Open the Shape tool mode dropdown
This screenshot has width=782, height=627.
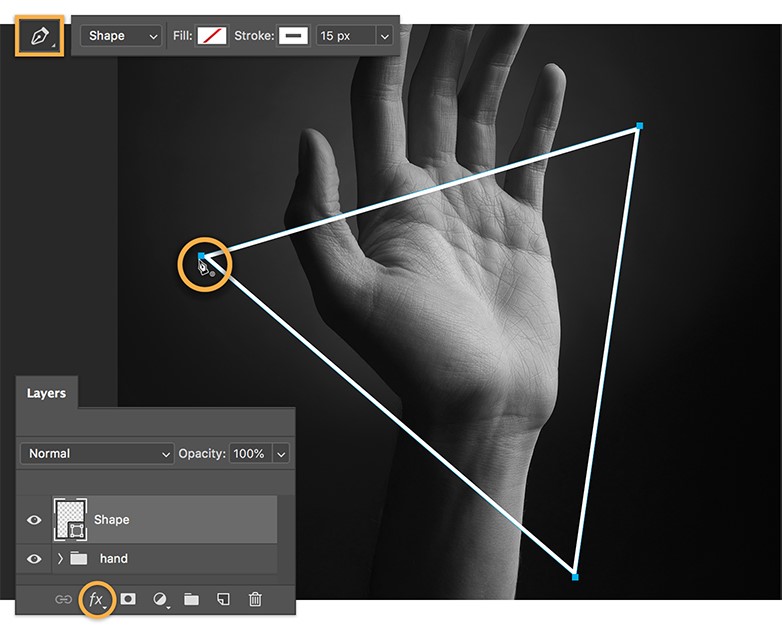coord(123,36)
